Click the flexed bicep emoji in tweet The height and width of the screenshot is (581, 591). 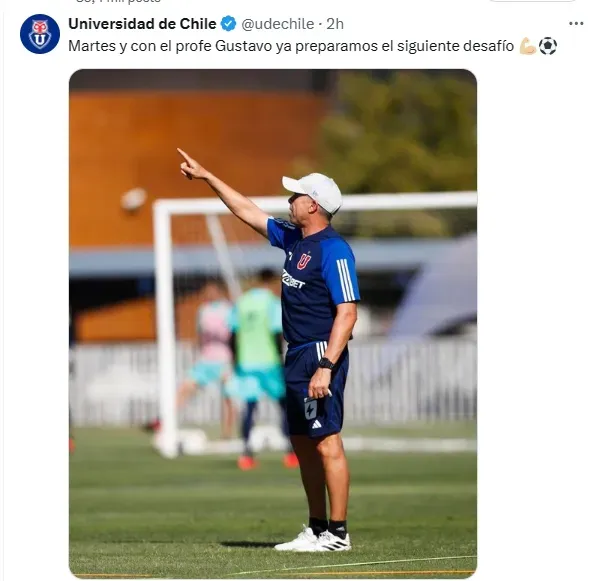tap(528, 46)
